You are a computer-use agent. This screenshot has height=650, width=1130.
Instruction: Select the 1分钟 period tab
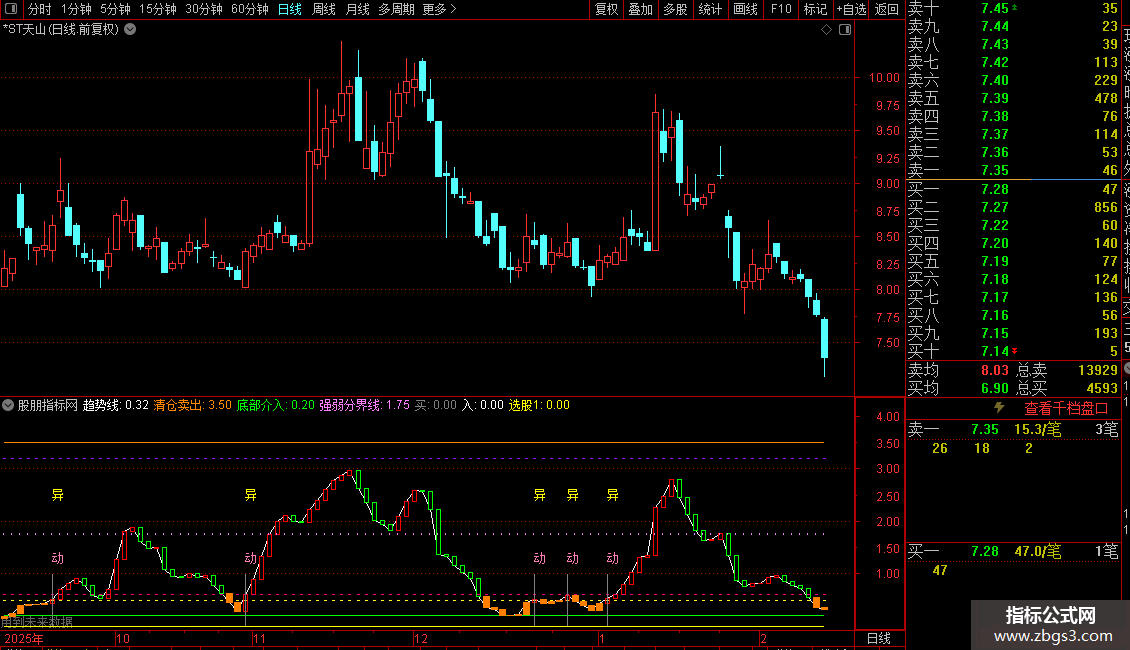76,9
